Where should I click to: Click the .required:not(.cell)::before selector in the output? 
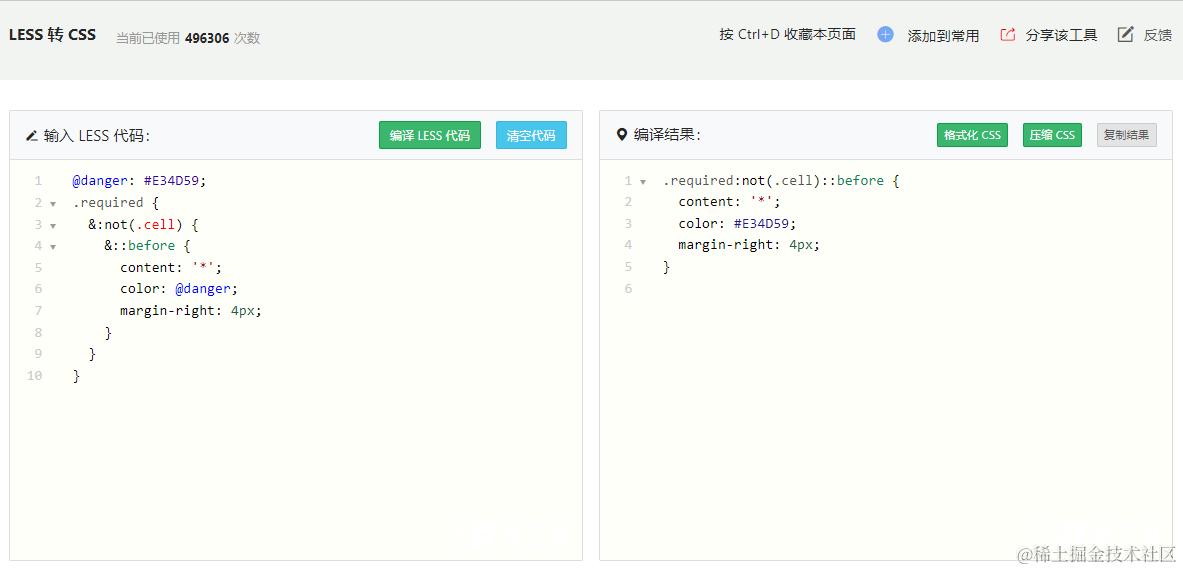coord(773,181)
